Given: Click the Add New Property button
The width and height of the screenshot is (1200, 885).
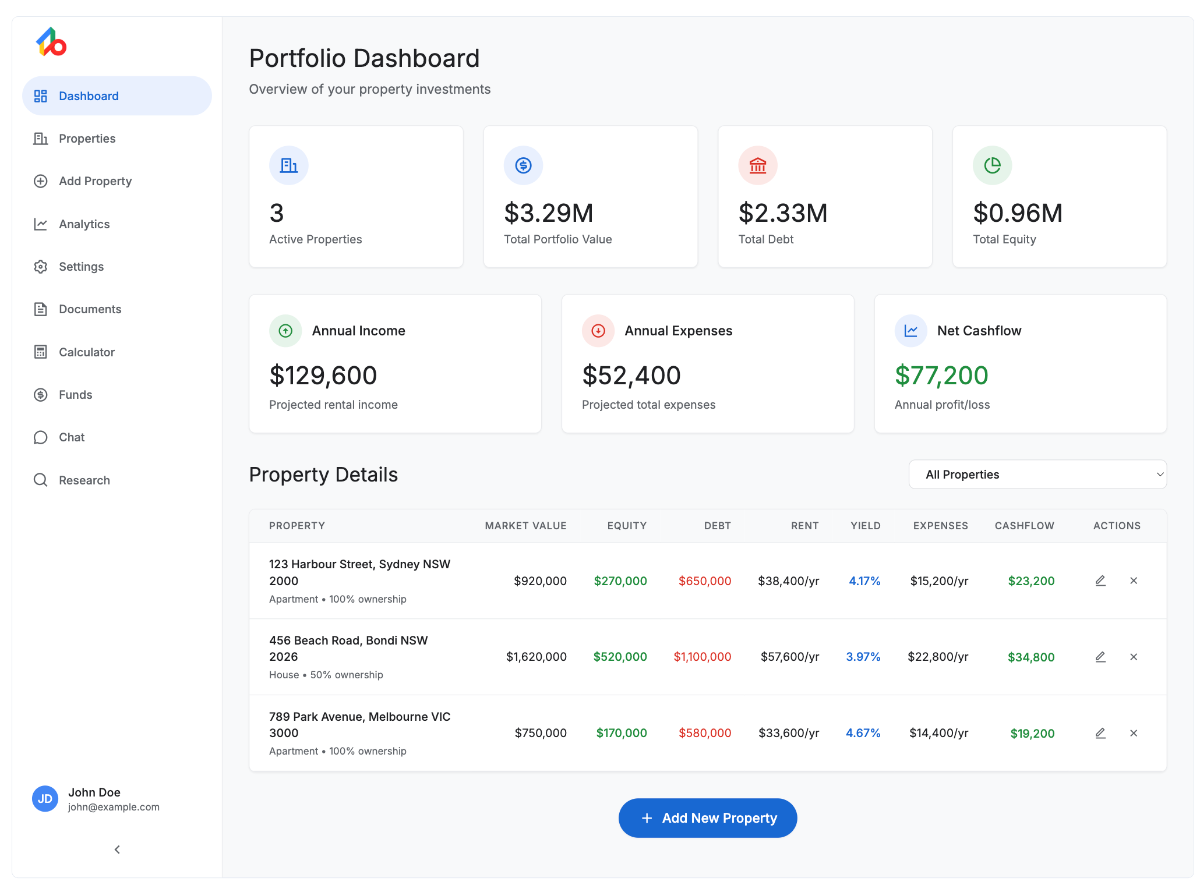Looking at the screenshot, I should point(707,818).
